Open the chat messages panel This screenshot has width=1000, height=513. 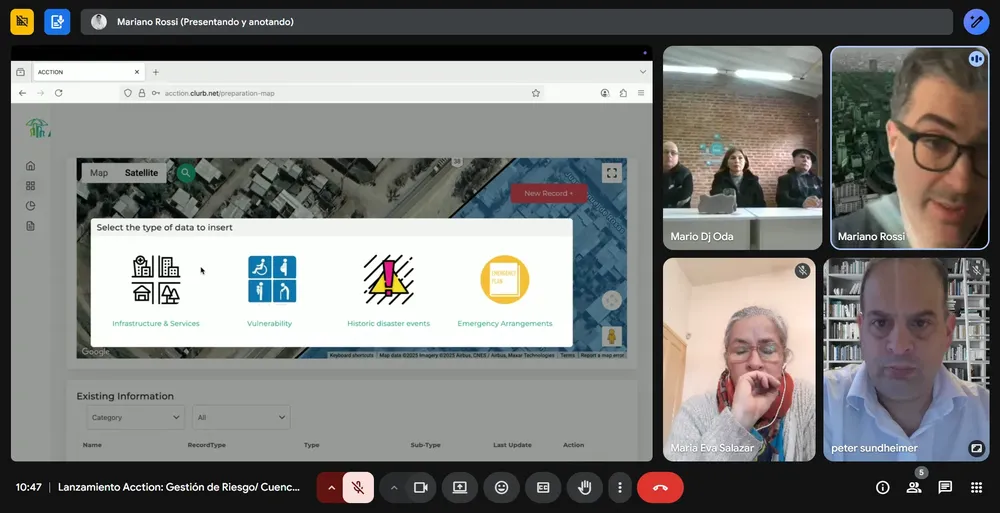point(945,488)
